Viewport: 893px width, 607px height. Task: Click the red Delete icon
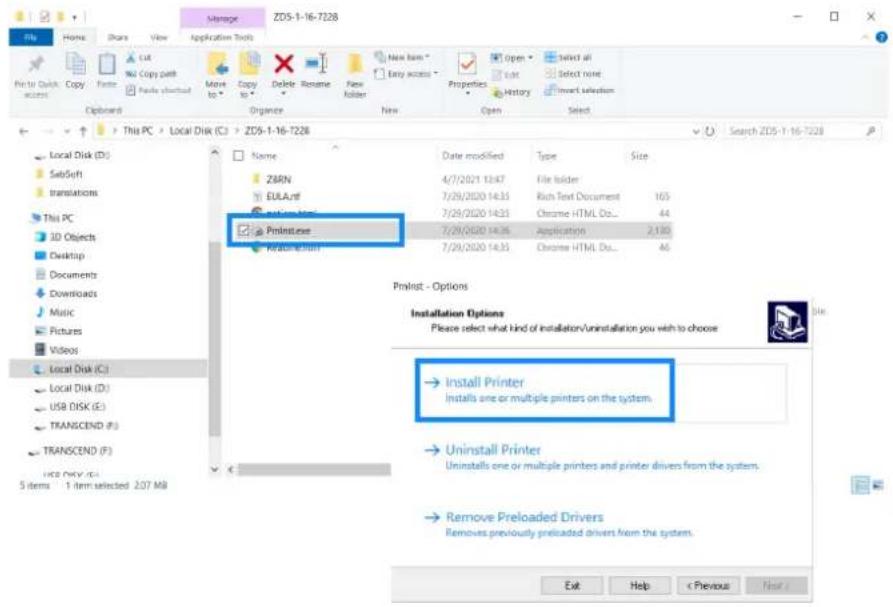[284, 63]
